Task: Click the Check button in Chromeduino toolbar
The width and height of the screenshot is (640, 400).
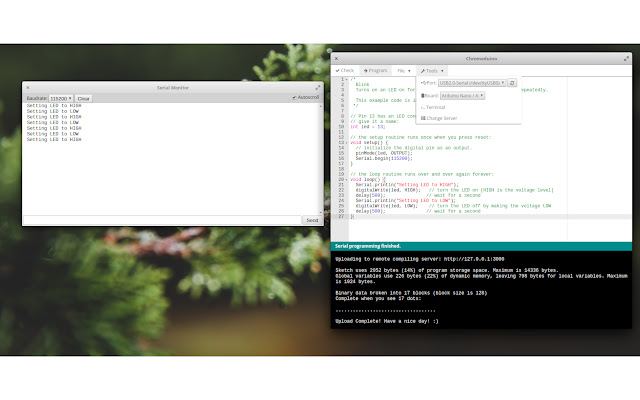Action: pos(344,71)
